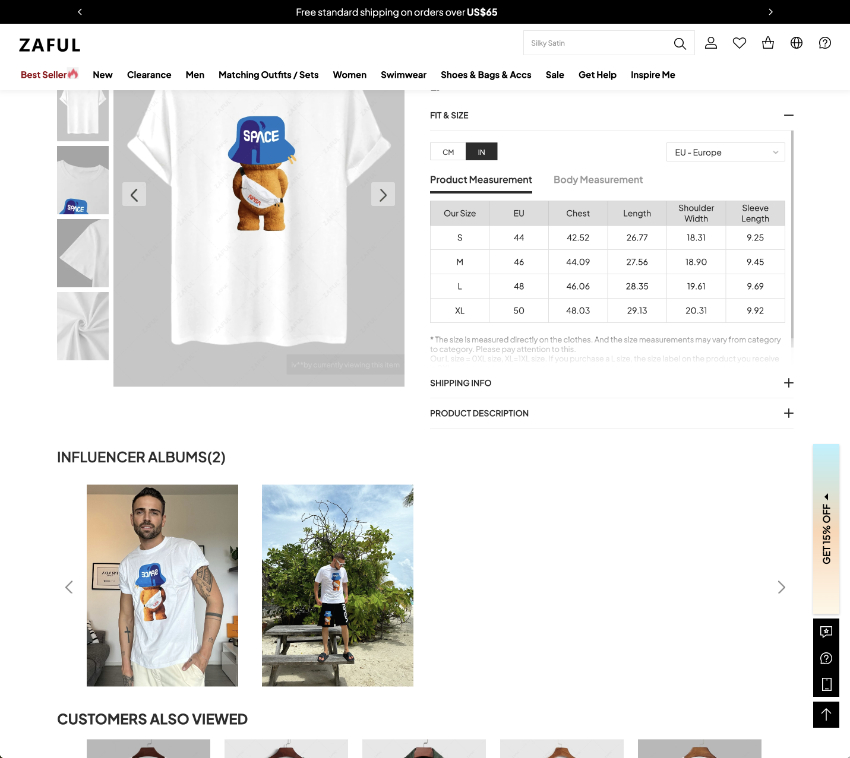Show next promo banner message

tap(770, 11)
